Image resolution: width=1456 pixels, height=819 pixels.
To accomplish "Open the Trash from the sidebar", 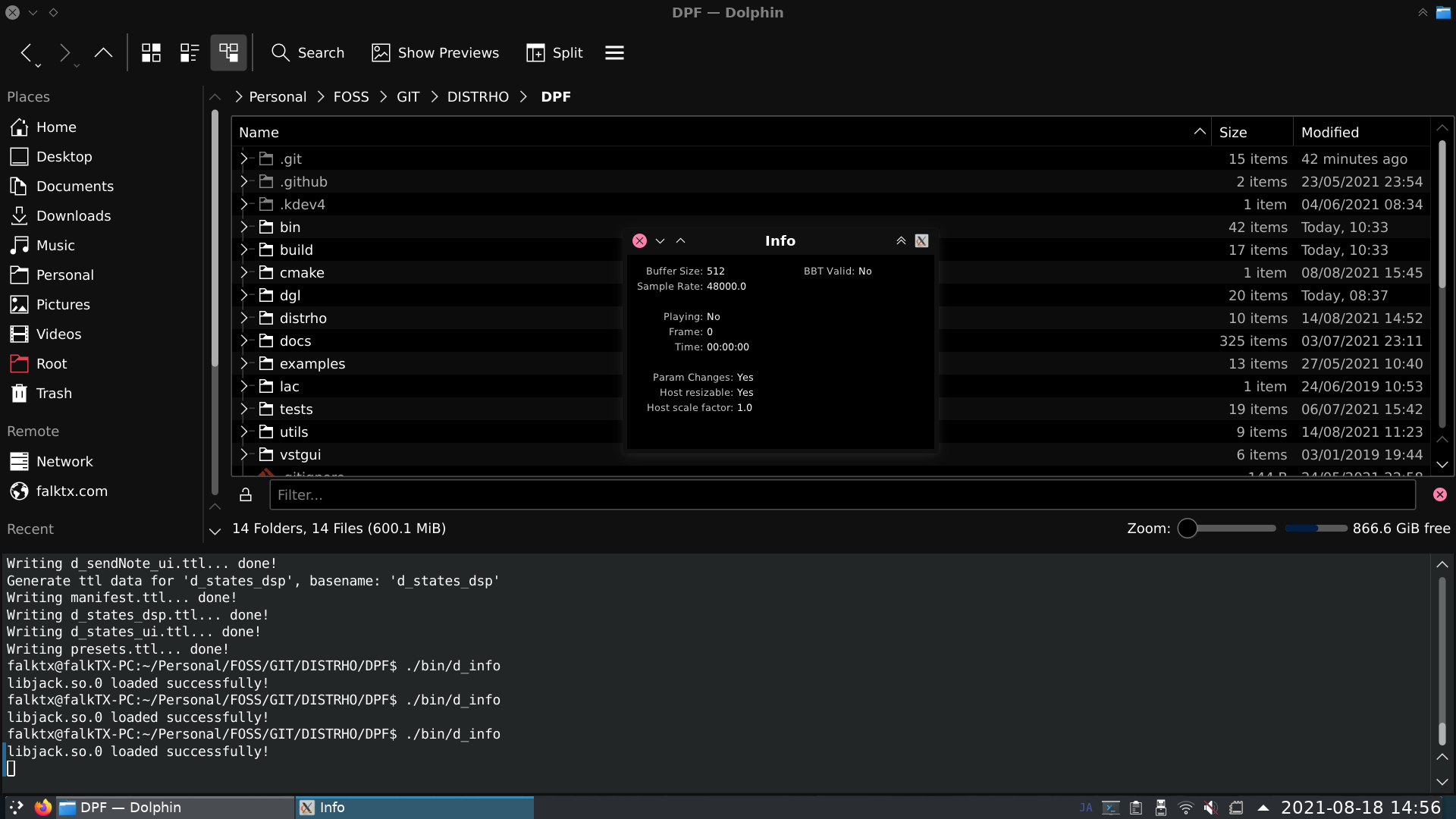I will (52, 393).
